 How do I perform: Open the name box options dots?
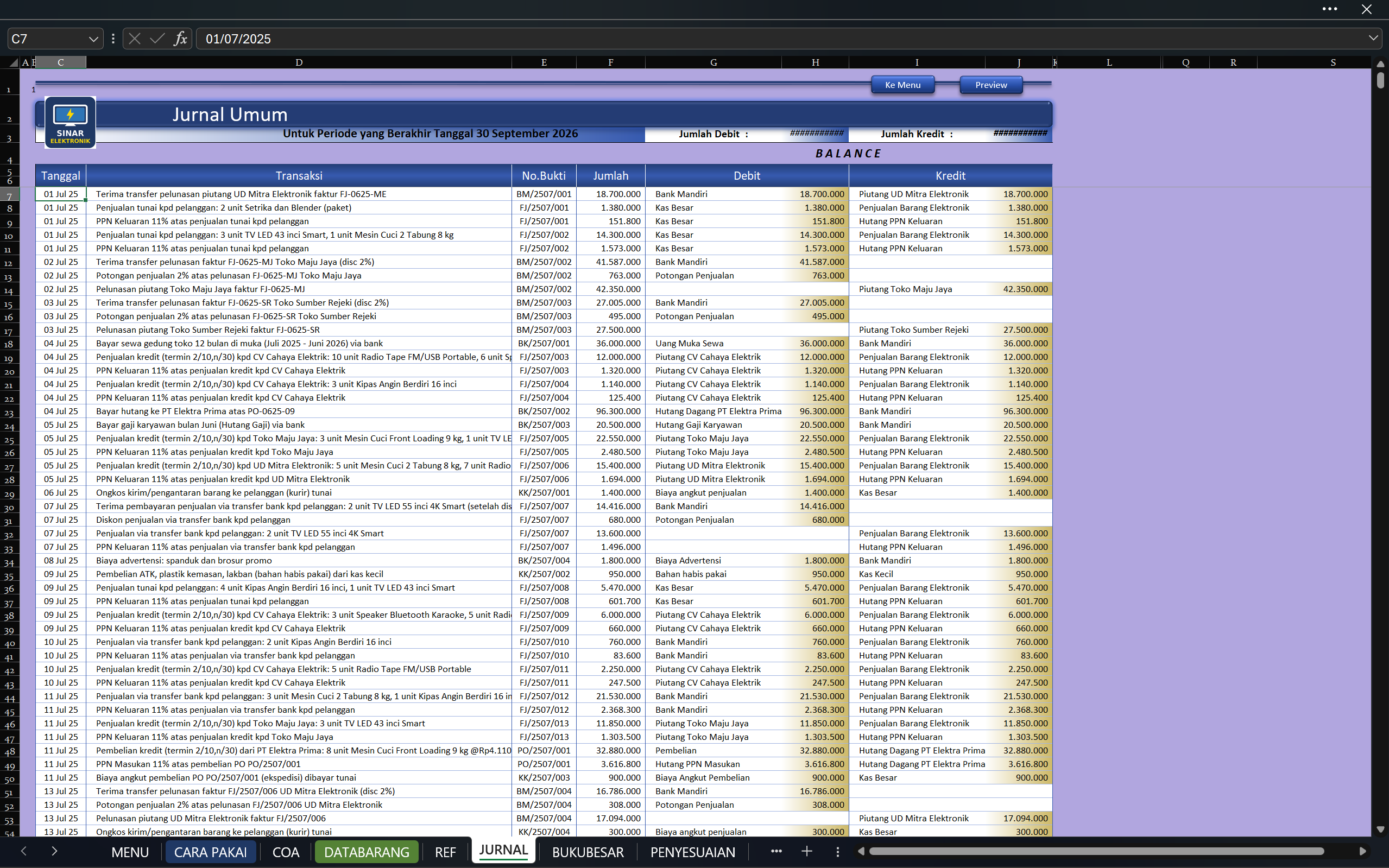[113, 39]
